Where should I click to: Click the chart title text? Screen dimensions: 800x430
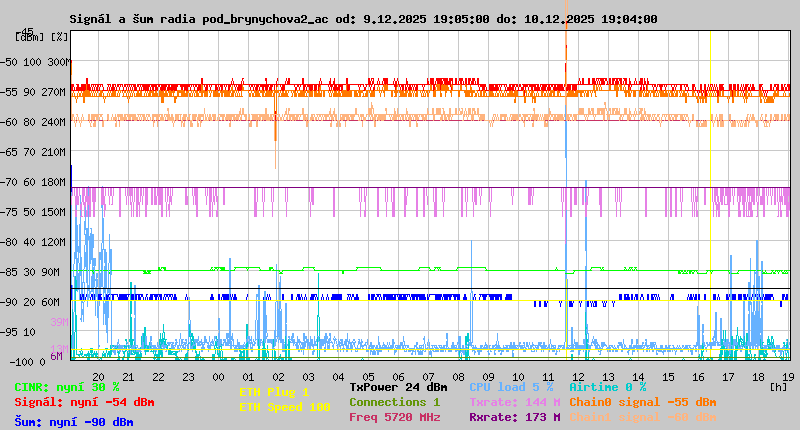[363, 19]
